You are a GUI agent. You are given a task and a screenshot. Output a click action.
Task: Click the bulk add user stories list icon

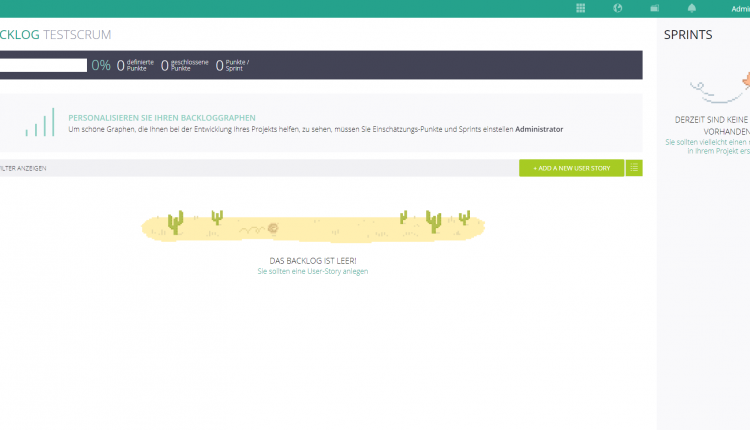point(634,168)
